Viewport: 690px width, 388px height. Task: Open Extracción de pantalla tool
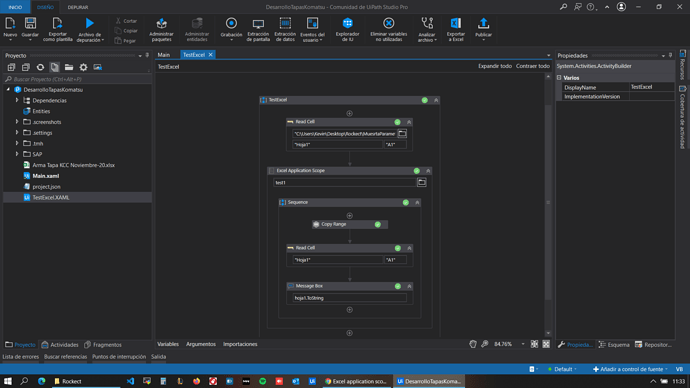tap(258, 29)
